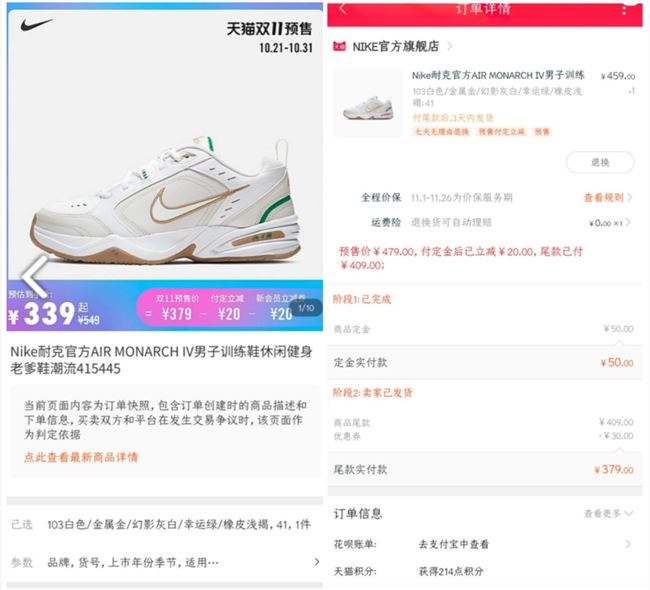Viewport: 650px width, 590px height.
Task: Click 查看规则 price protection link
Action: (x=608, y=197)
